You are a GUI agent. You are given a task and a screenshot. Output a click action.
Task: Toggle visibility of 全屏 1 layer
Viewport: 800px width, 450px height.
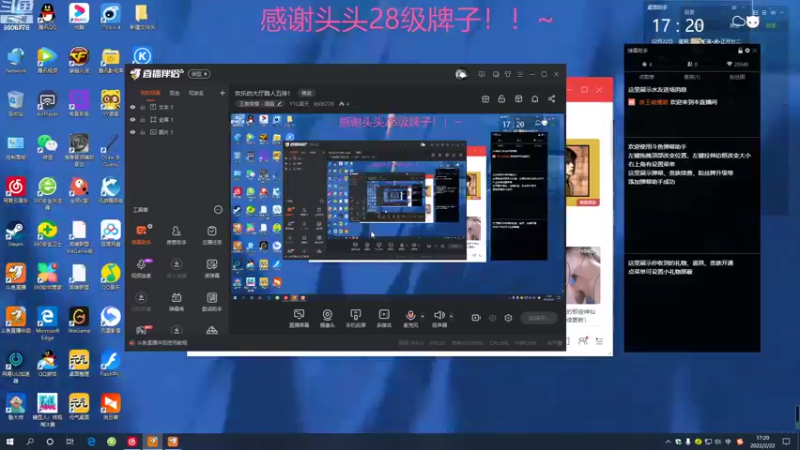(x=133, y=120)
